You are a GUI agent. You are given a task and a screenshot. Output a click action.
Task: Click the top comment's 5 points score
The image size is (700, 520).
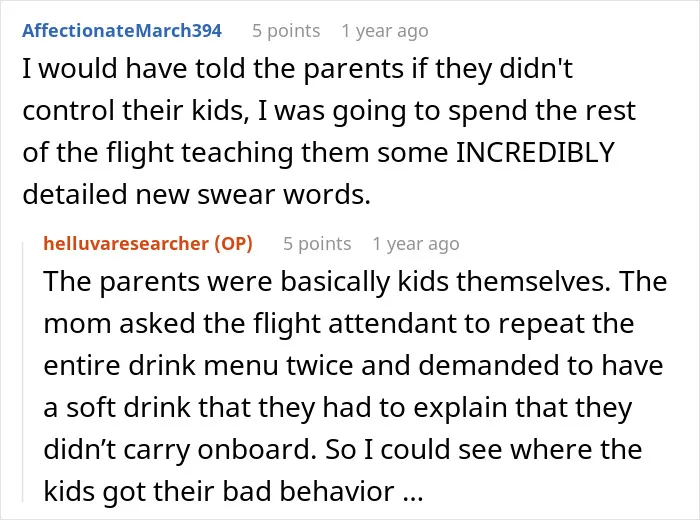pos(286,31)
